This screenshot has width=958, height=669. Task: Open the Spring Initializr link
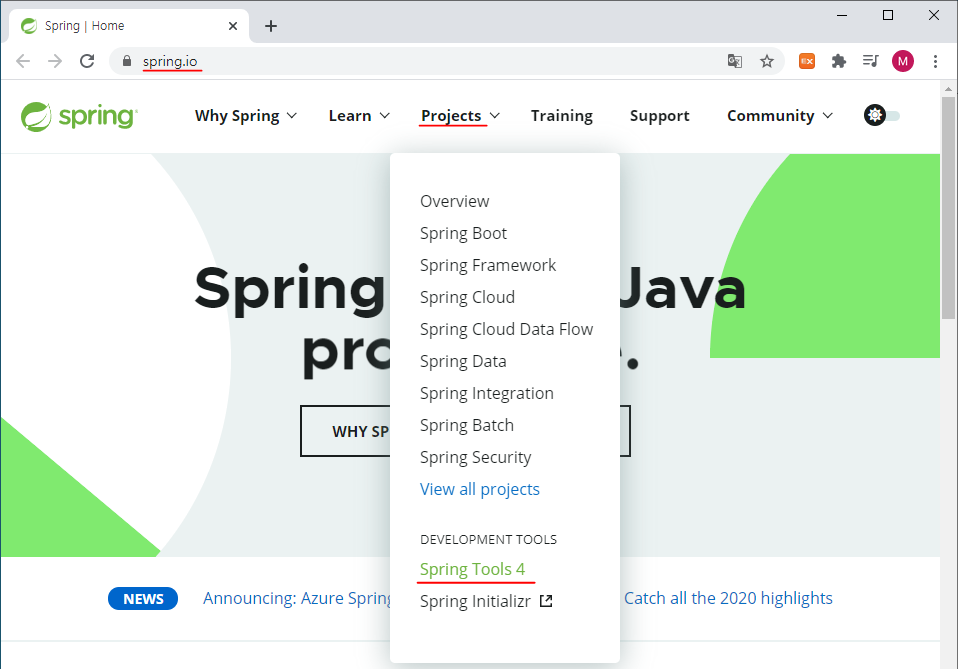tap(475, 601)
